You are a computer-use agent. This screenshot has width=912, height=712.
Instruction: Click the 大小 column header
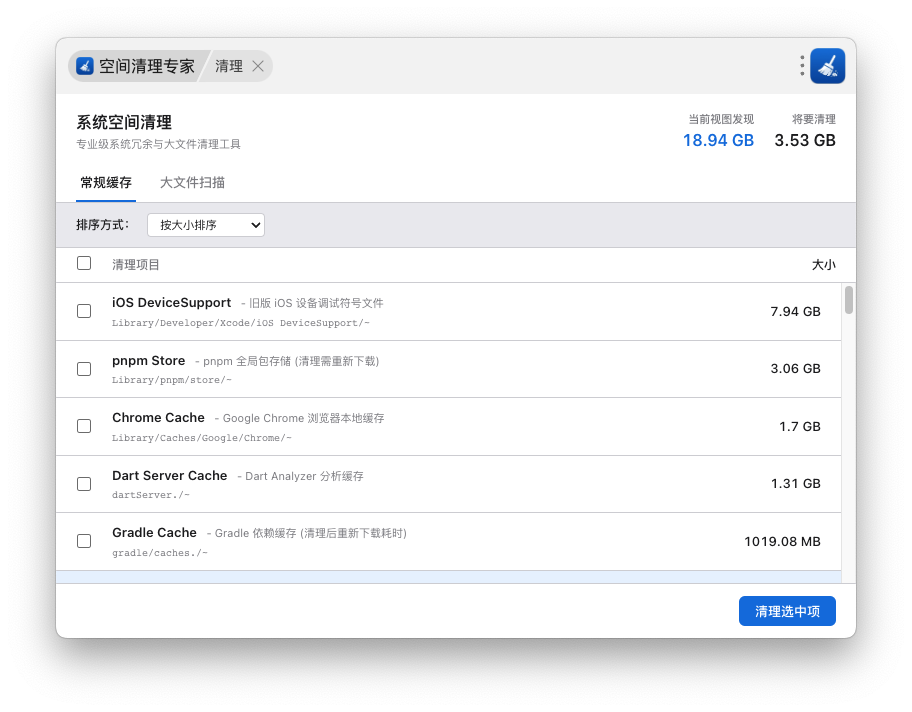(x=824, y=265)
